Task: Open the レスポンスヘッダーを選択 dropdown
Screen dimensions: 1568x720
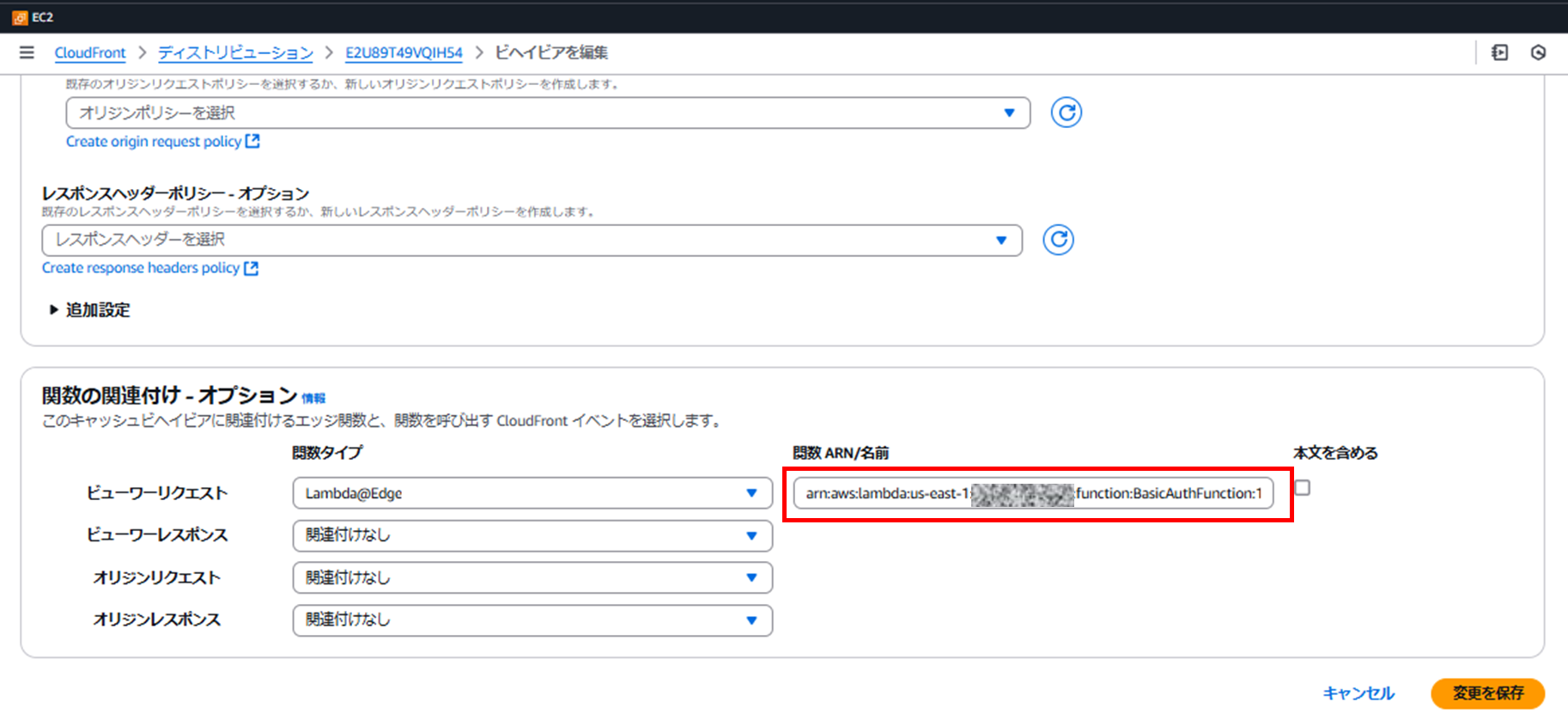Action: point(532,240)
